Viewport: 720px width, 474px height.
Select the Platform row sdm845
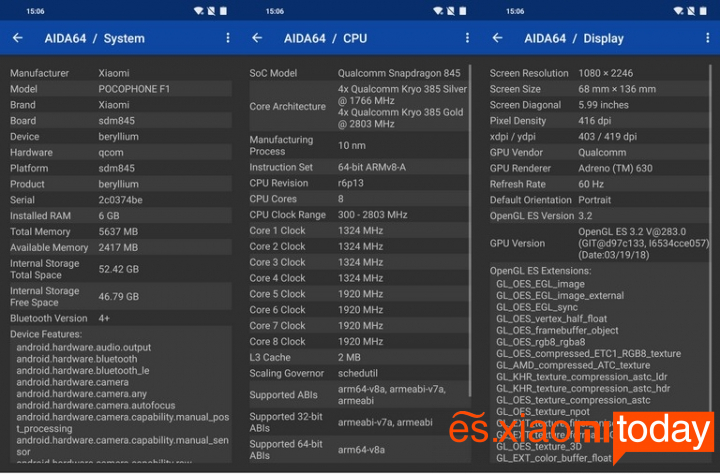(121, 168)
